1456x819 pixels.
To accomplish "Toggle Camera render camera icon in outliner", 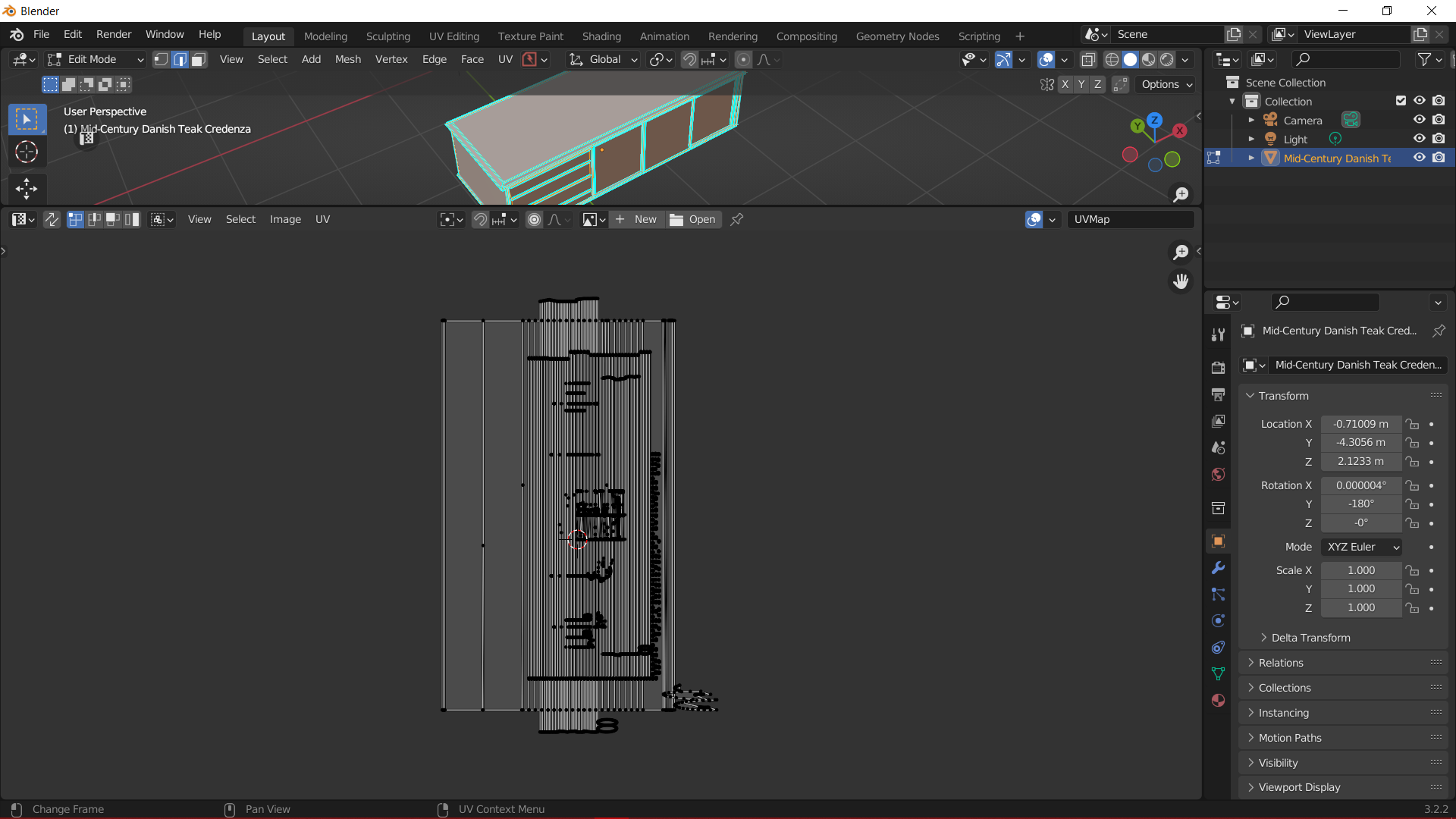I will pyautogui.click(x=1439, y=120).
